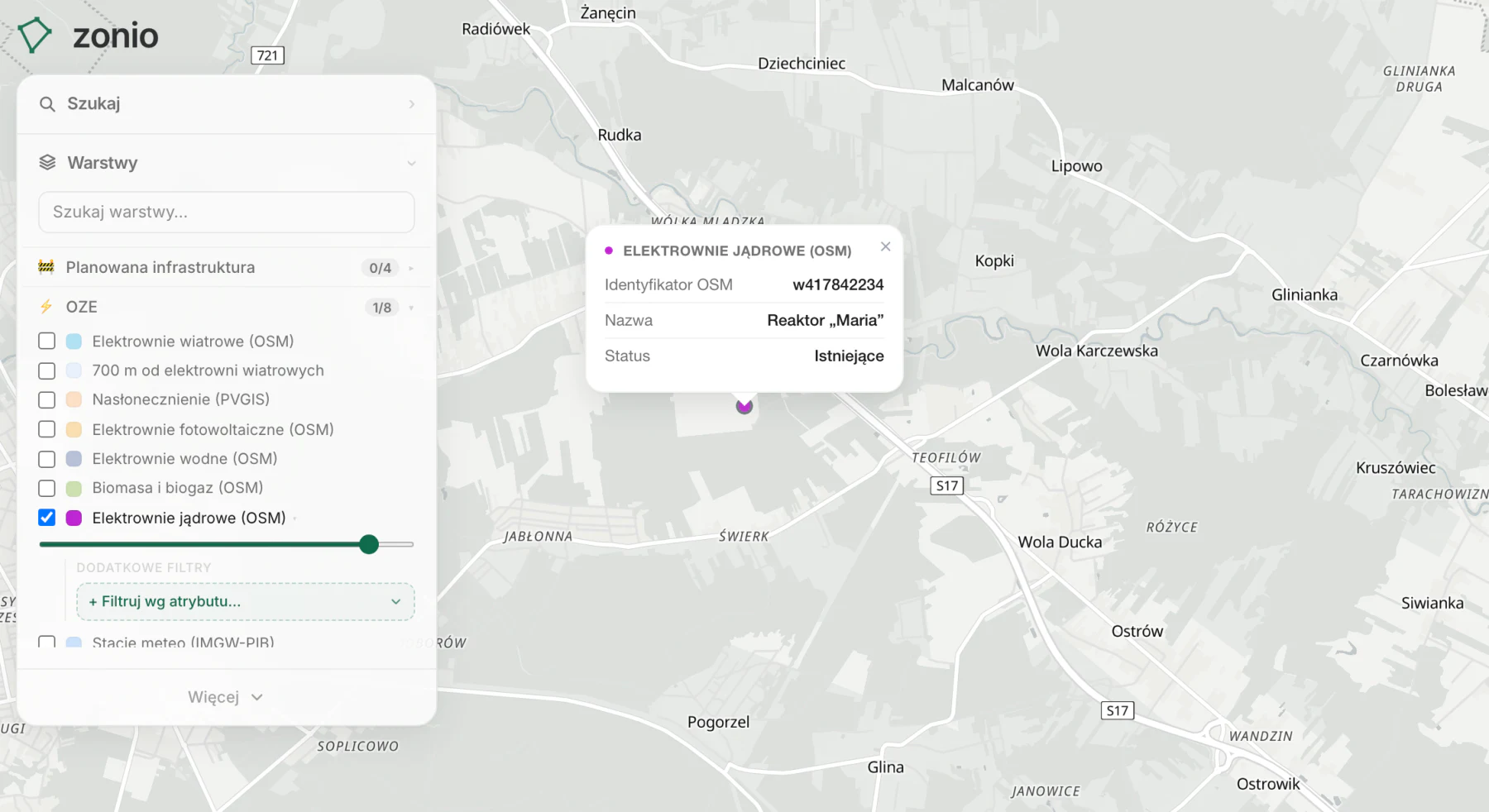This screenshot has width=1489, height=812.
Task: Click the OSM identifier w417842234 value
Action: click(x=838, y=284)
